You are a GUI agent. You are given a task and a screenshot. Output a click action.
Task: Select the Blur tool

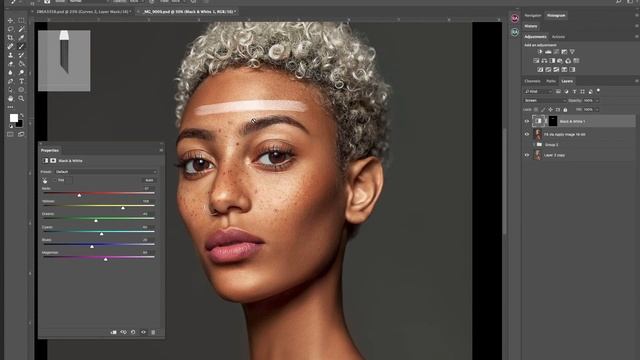click(x=11, y=73)
